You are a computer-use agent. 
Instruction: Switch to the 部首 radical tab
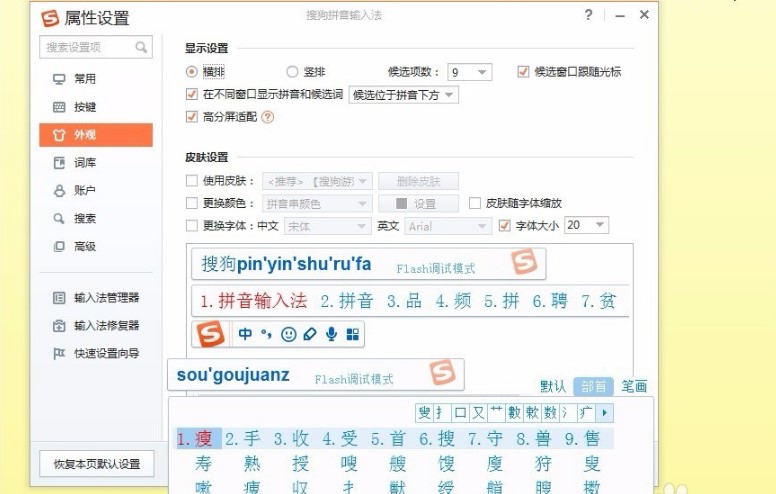pyautogui.click(x=593, y=386)
